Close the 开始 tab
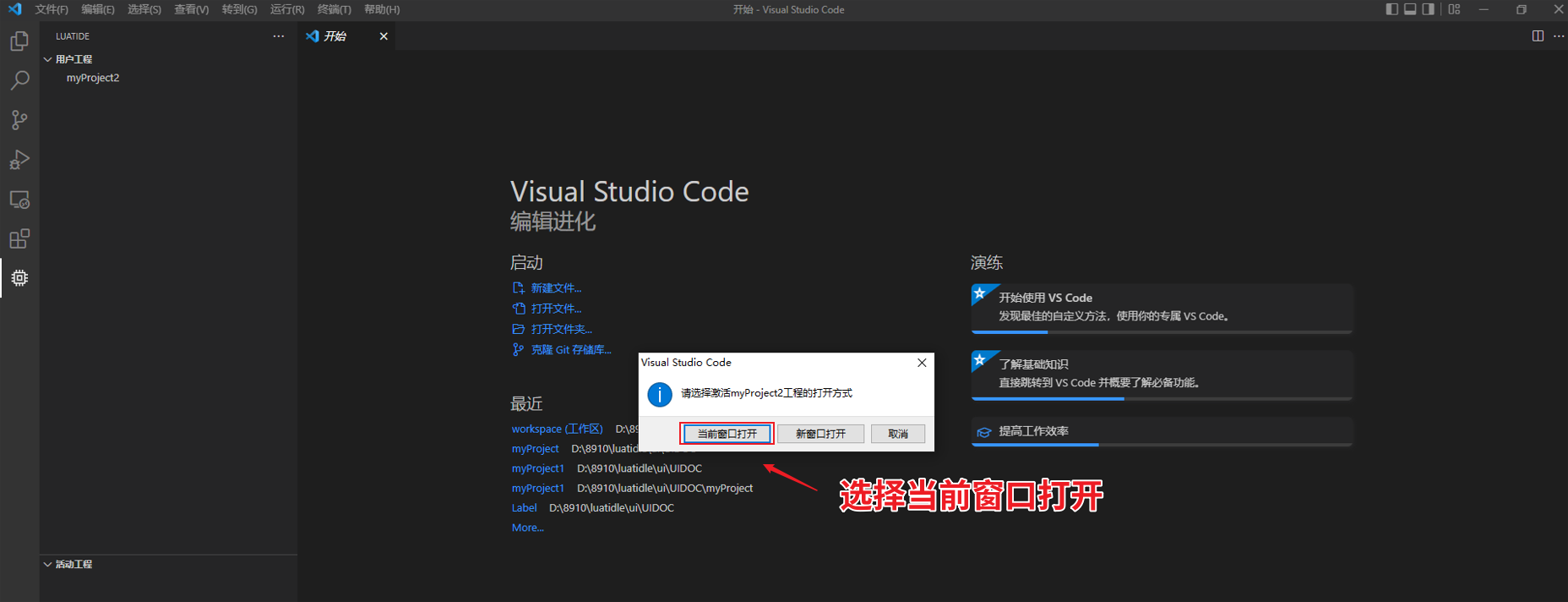Viewport: 1568px width, 602px height. click(x=384, y=36)
